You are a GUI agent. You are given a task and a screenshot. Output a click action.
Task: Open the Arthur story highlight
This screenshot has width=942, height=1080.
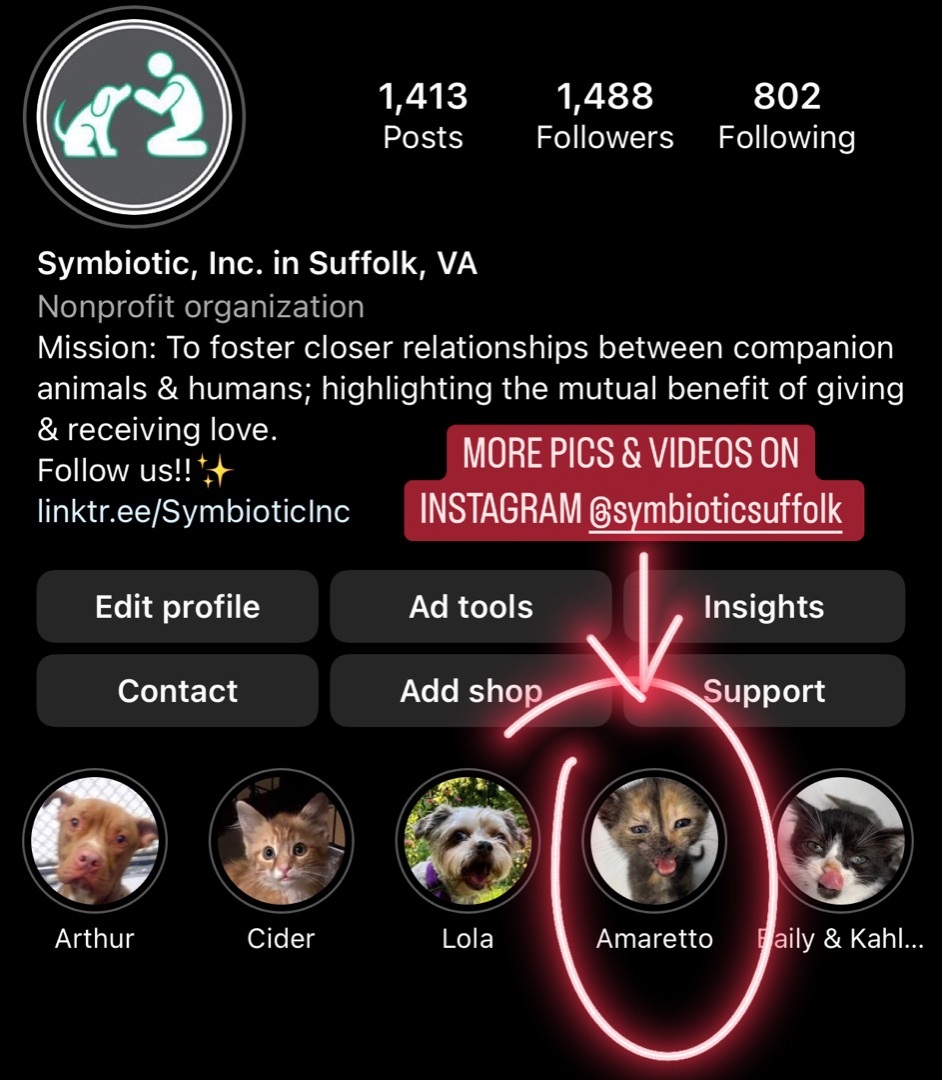pyautogui.click(x=94, y=840)
